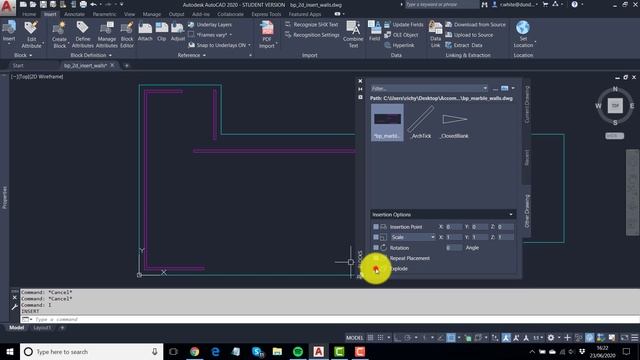The height and width of the screenshot is (360, 640).
Task: Open Chrome from the taskbar
Action: [x=195, y=351]
